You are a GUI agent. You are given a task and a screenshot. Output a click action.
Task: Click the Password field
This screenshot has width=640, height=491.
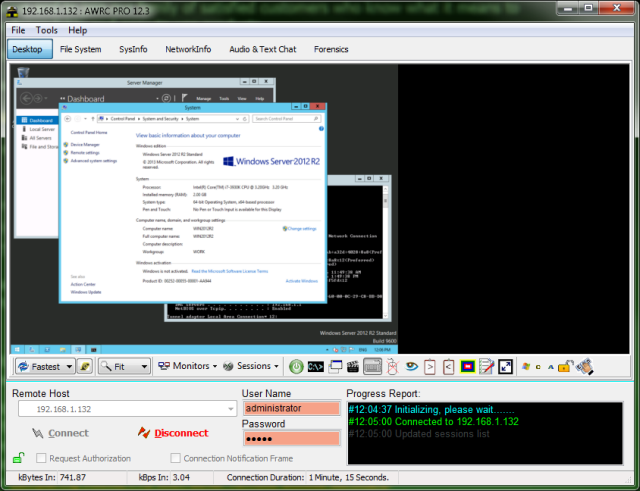point(291,439)
